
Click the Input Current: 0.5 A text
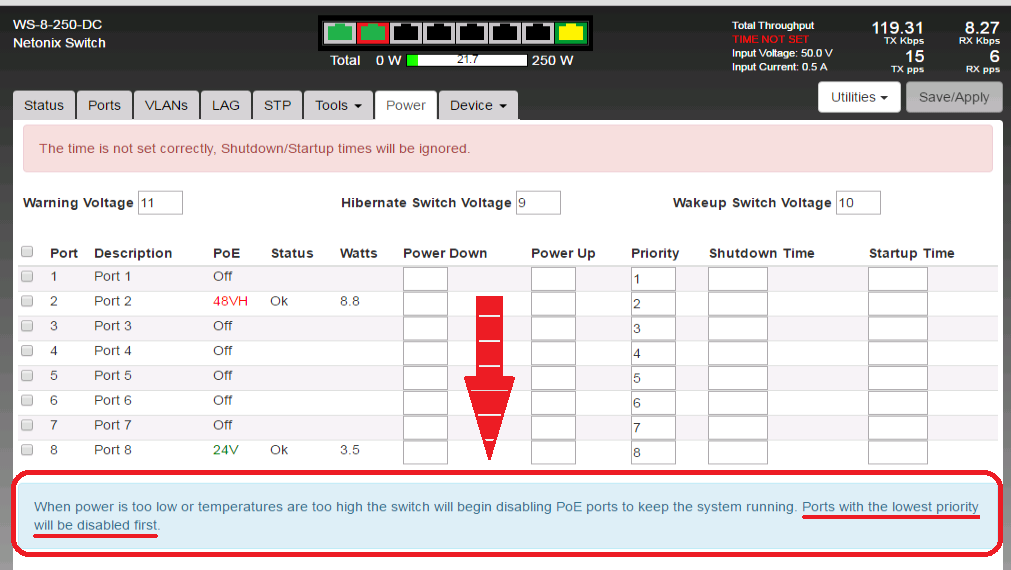[x=780, y=67]
